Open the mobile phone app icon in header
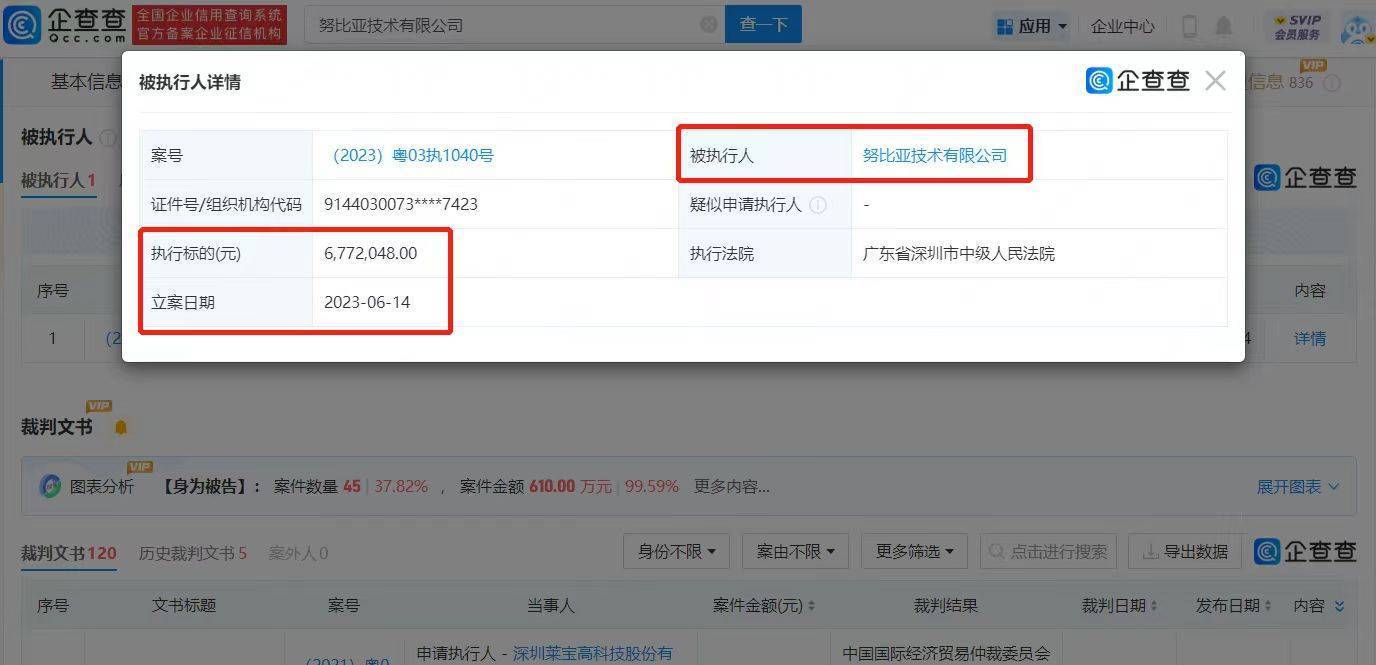The height and width of the screenshot is (665, 1376). [1189, 26]
